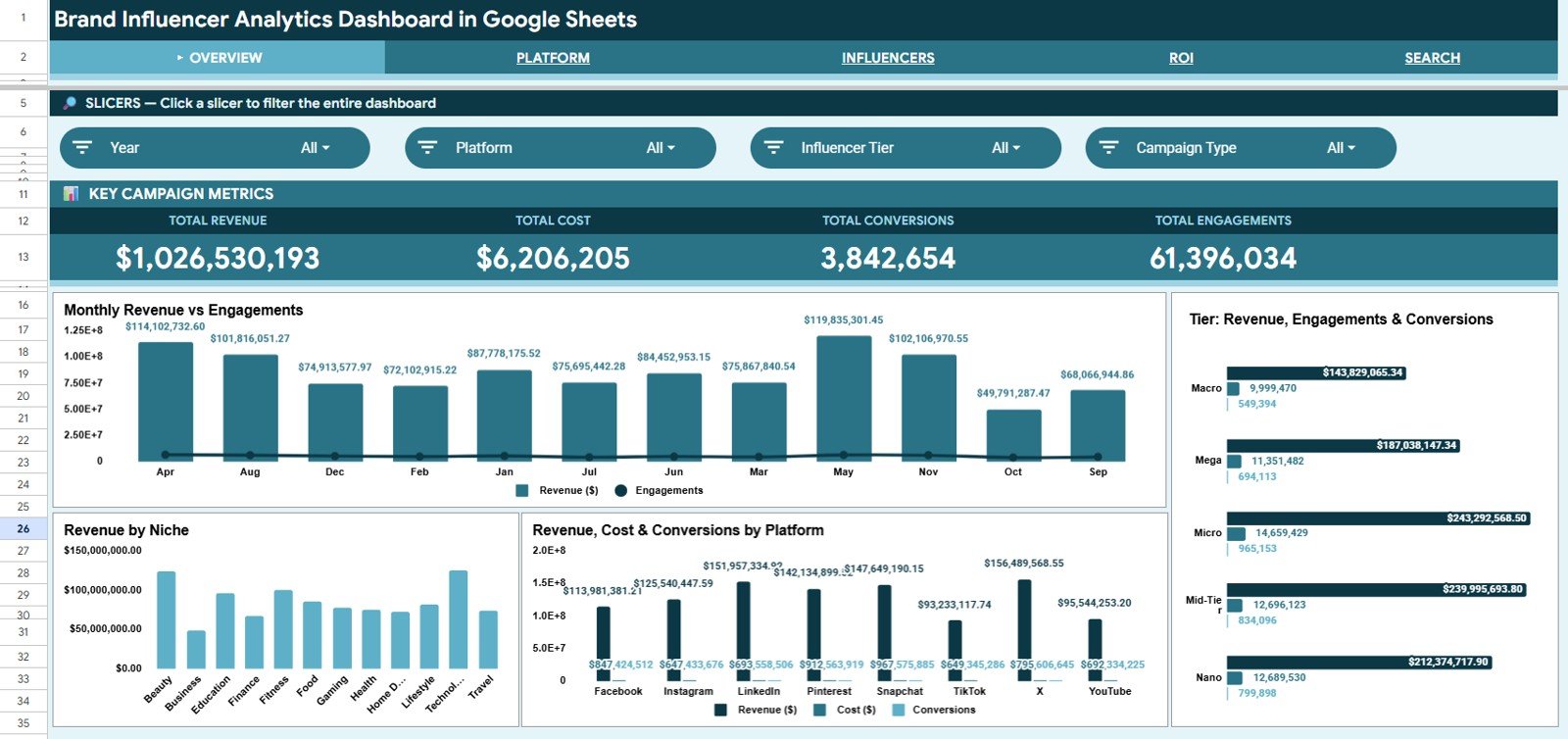Open the Platform slicer All dropdown
Screen dimensions: 1568x739
pyautogui.click(x=661, y=148)
